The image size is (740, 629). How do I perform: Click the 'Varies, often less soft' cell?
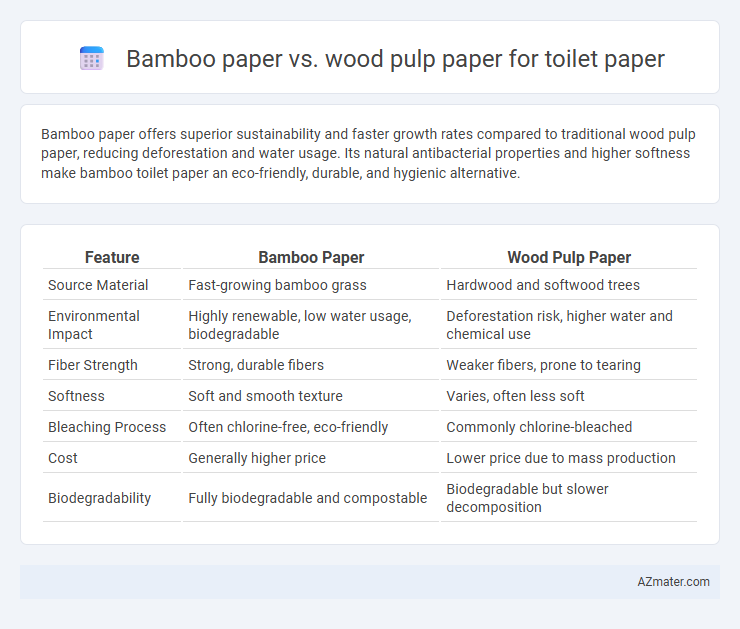pos(569,396)
